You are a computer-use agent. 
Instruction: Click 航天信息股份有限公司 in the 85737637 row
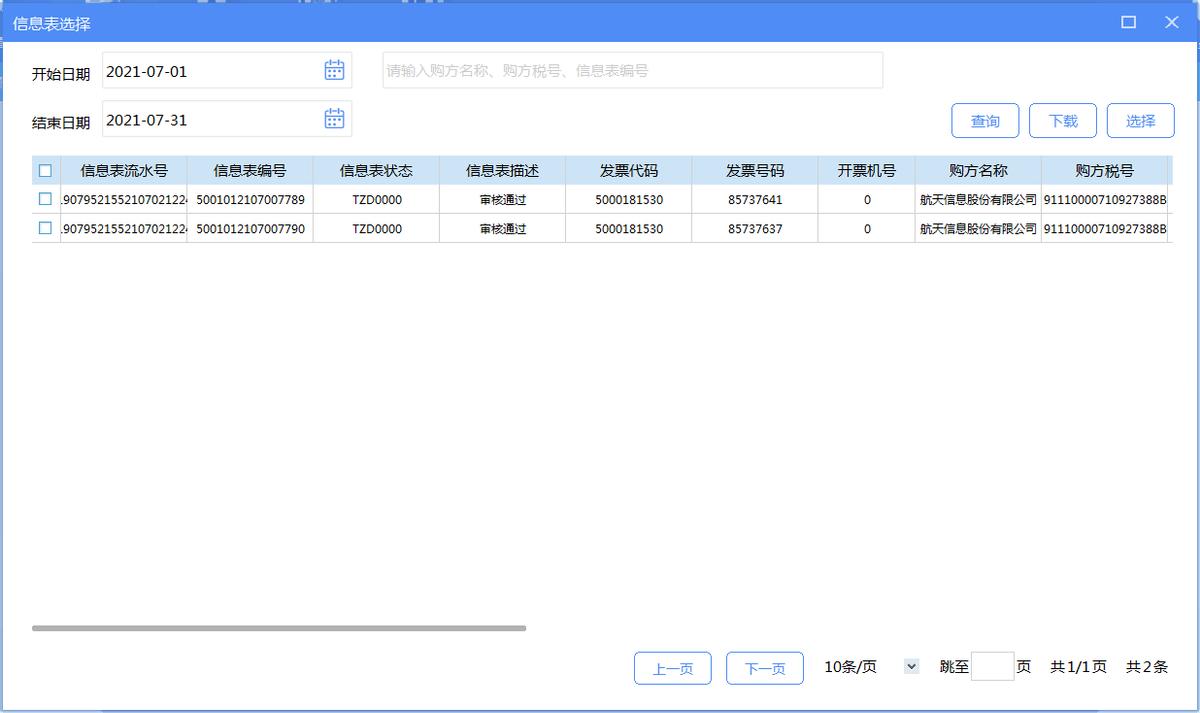coord(978,228)
